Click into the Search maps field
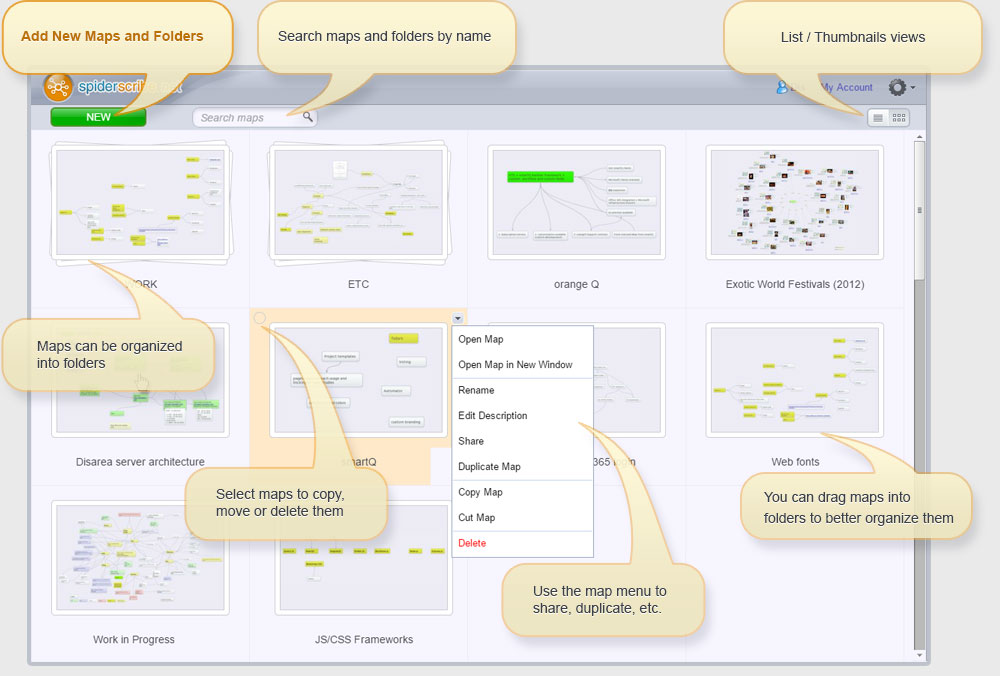 click(x=248, y=118)
